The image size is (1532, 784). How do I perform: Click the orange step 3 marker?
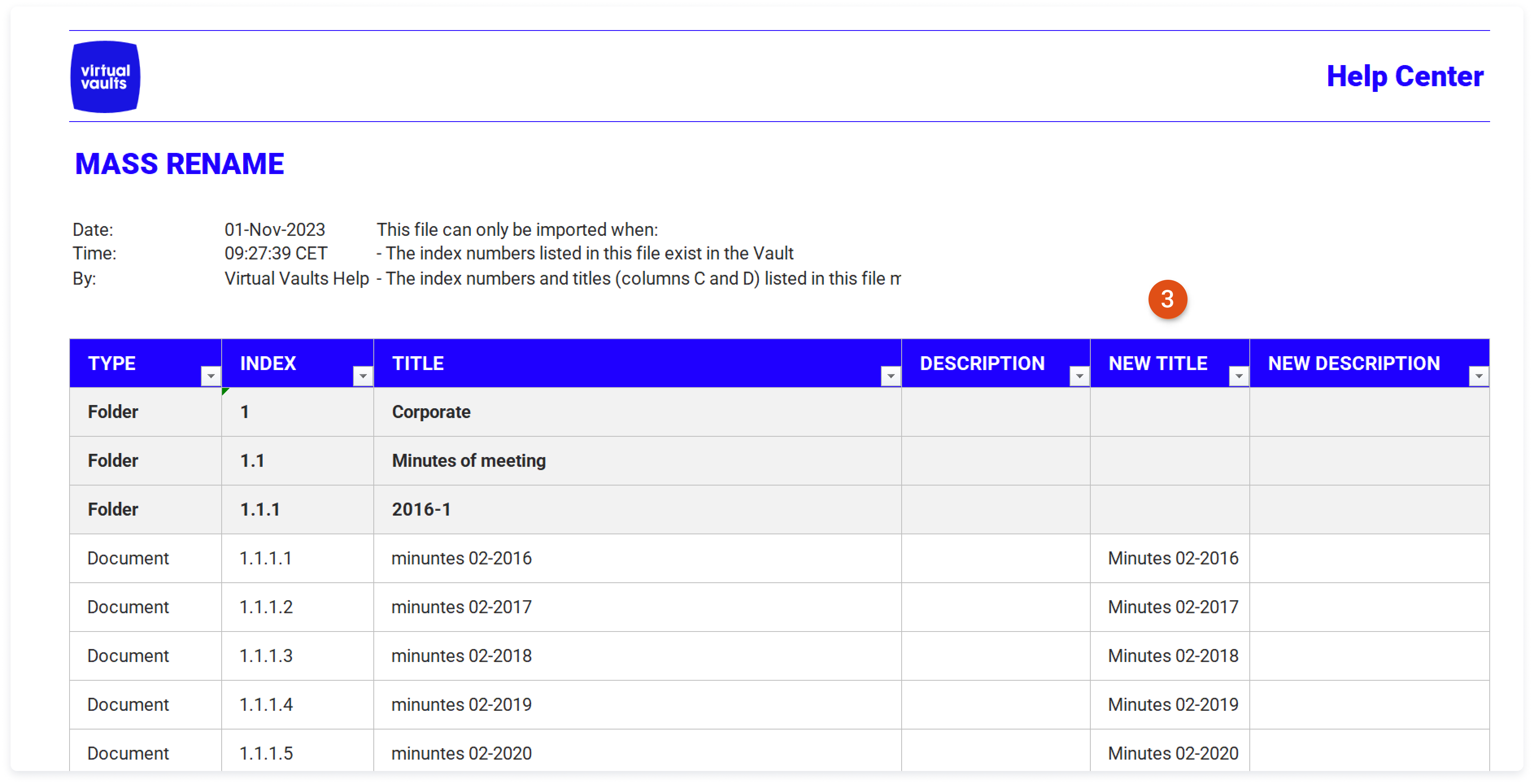(1167, 299)
